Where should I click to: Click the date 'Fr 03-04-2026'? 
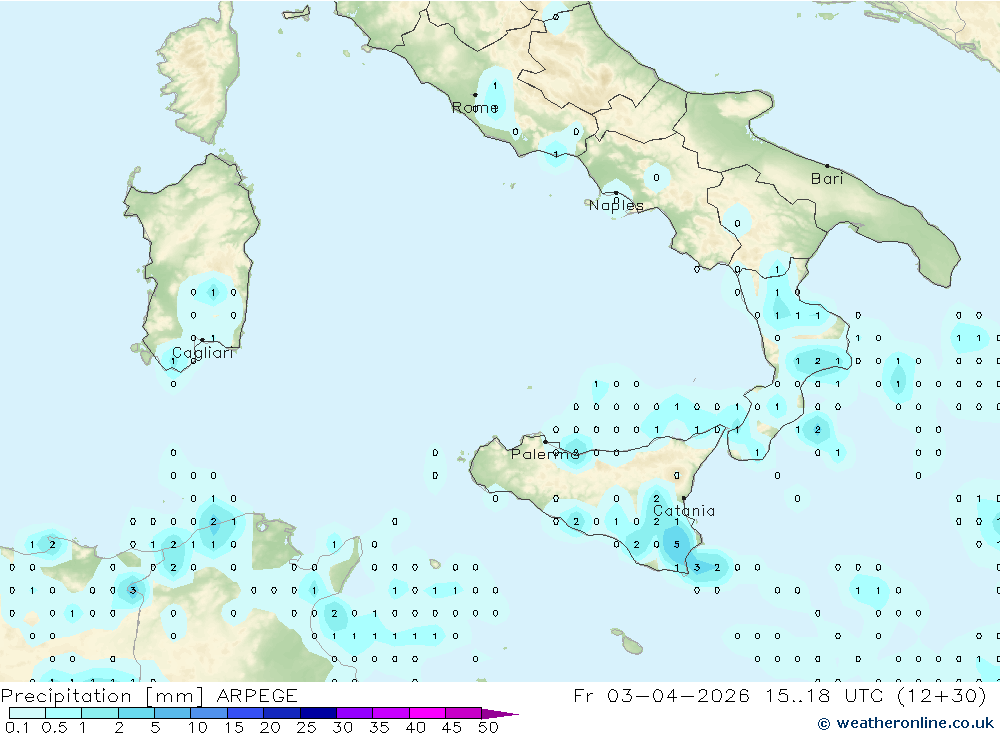tap(661, 695)
